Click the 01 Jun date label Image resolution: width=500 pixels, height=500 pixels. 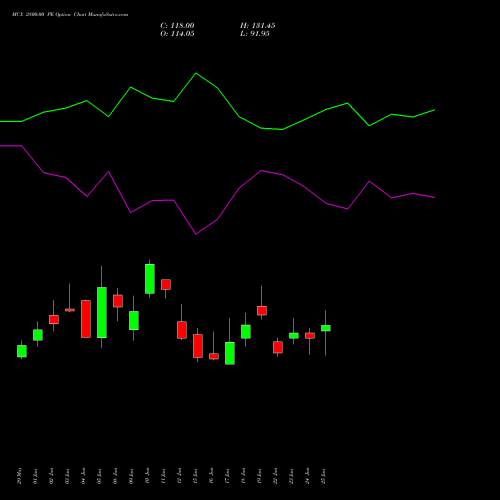coord(35,476)
